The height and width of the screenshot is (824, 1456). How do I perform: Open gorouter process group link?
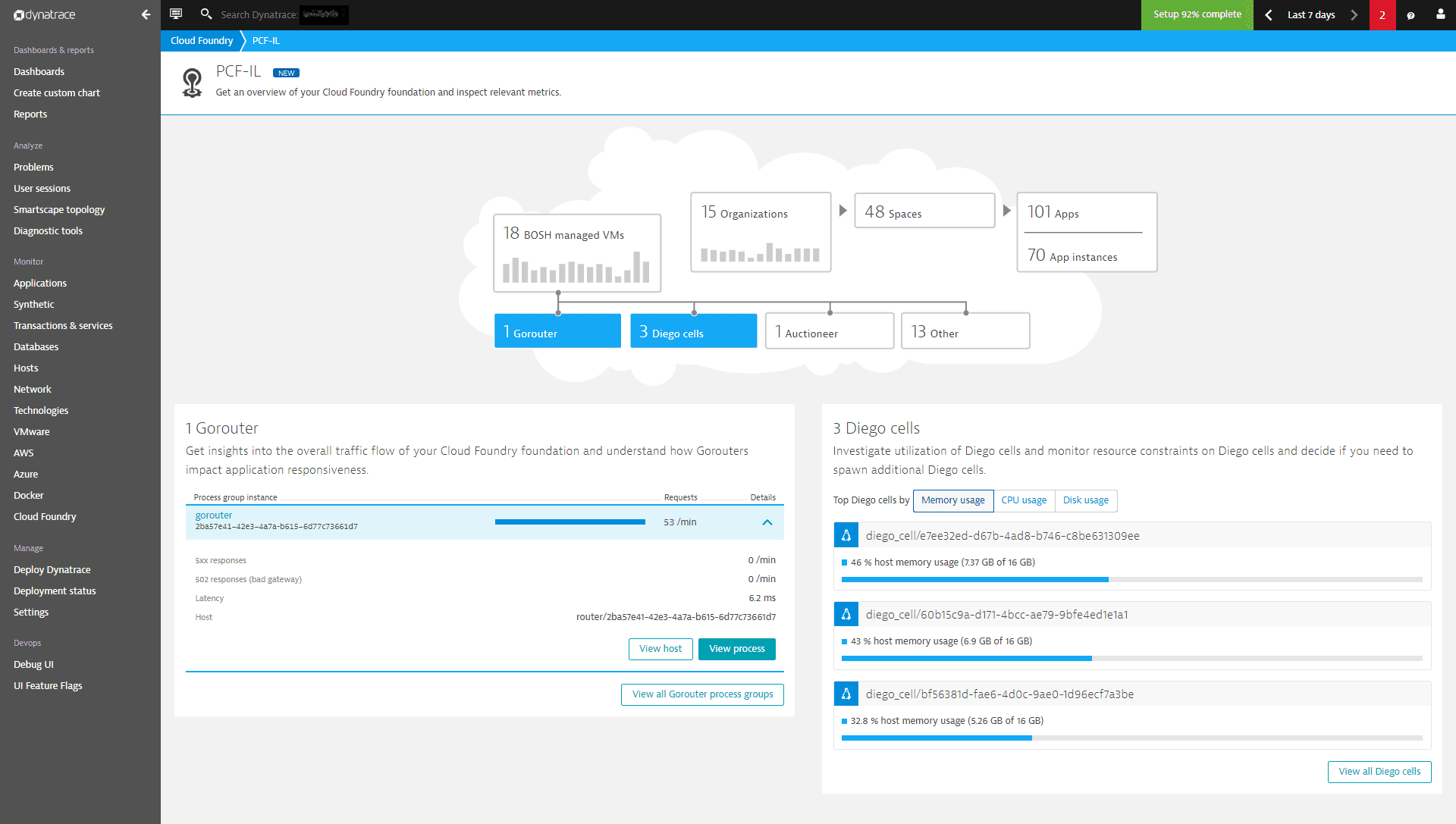pyautogui.click(x=214, y=515)
